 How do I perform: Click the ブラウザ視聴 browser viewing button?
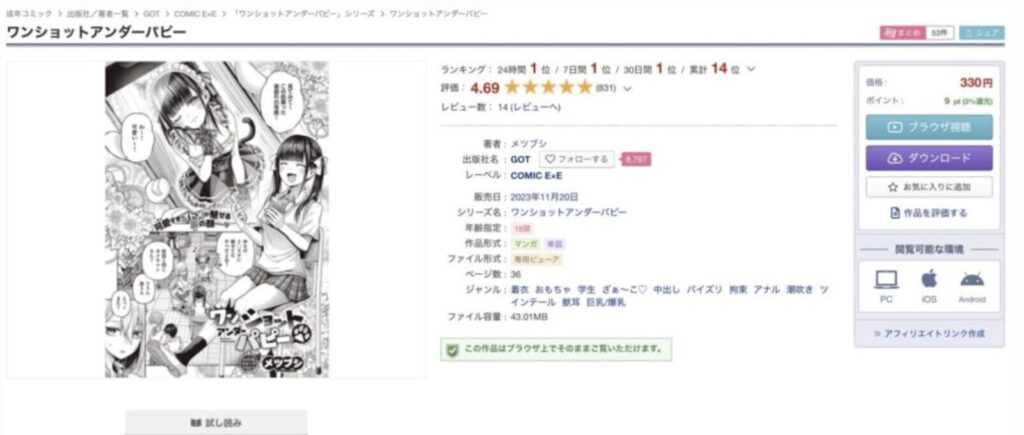[929, 127]
